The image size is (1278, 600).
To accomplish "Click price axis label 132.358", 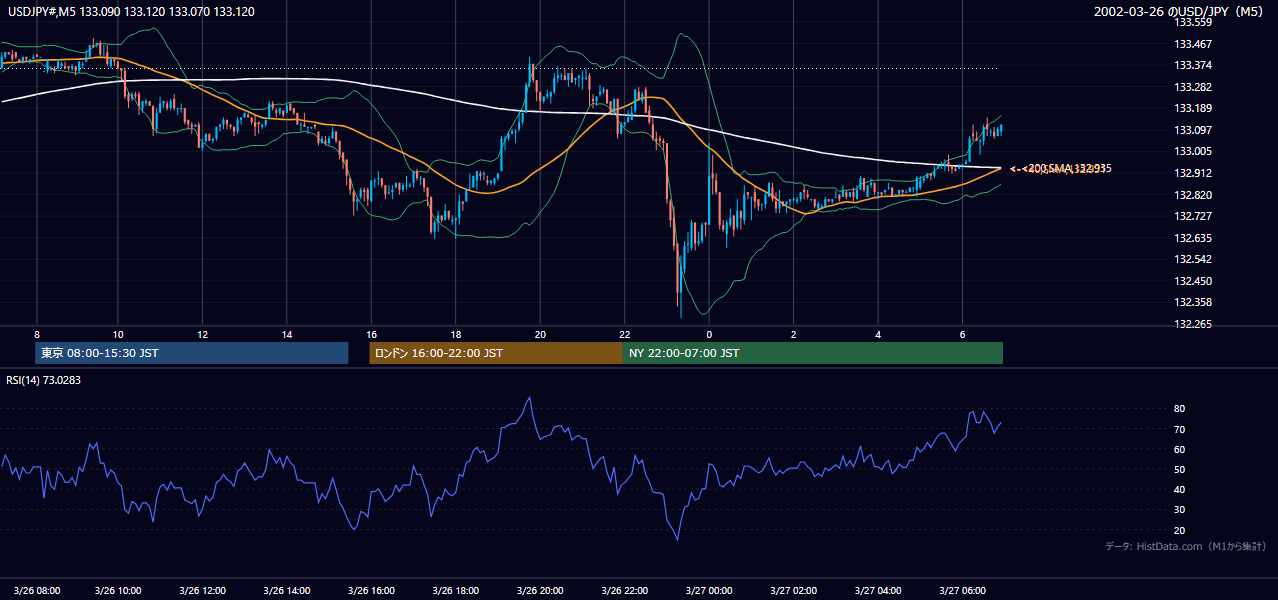I will click(1192, 302).
